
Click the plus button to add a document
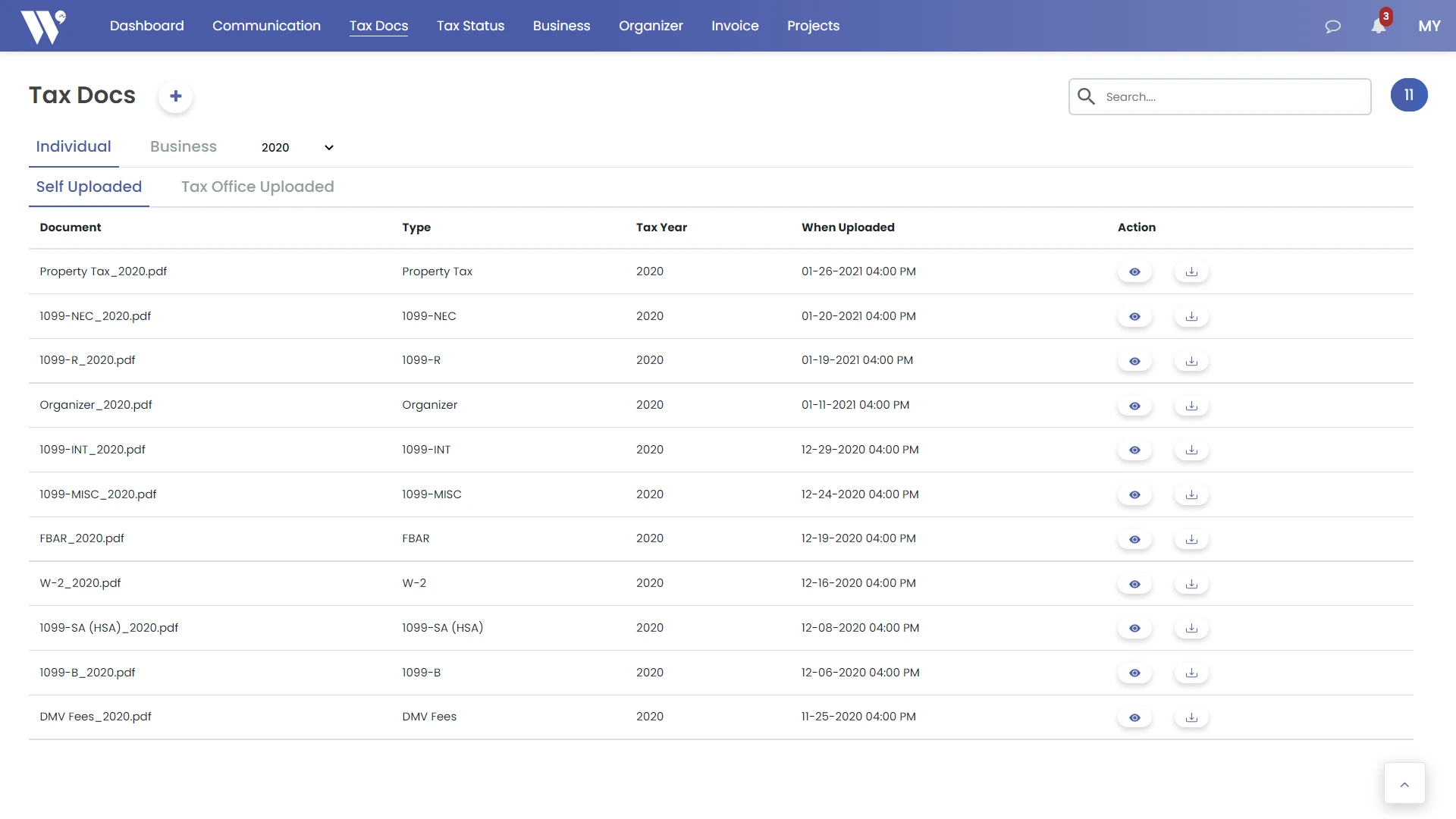175,96
